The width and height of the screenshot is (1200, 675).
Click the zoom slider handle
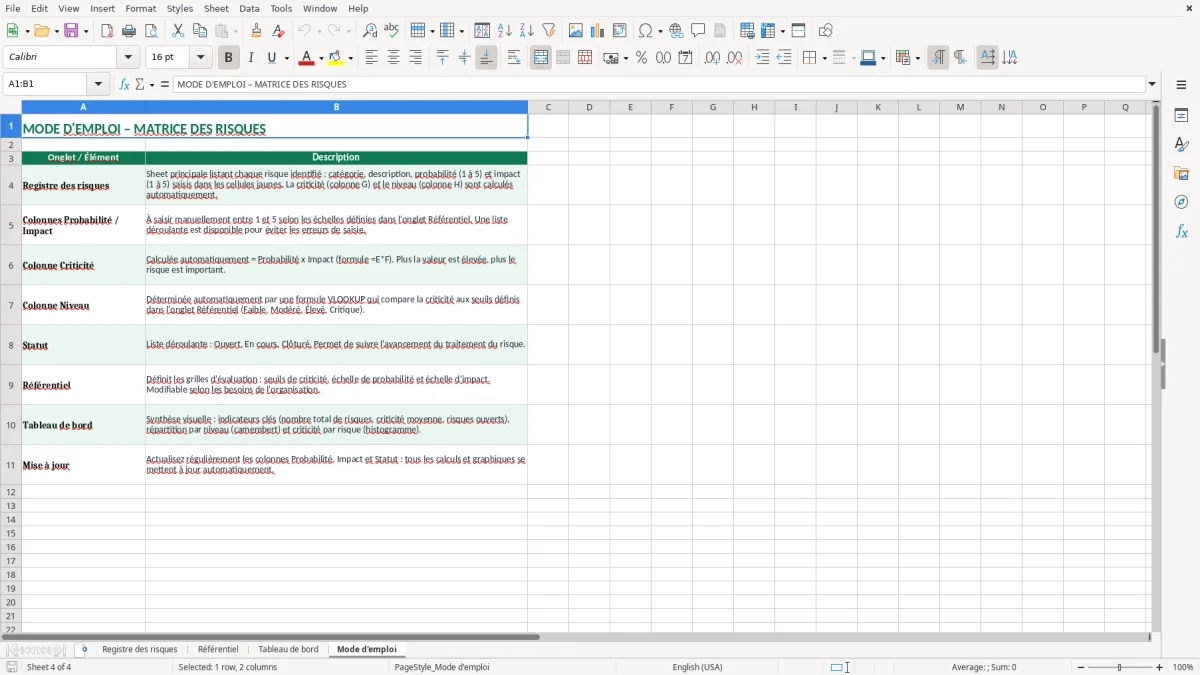[x=1120, y=667]
